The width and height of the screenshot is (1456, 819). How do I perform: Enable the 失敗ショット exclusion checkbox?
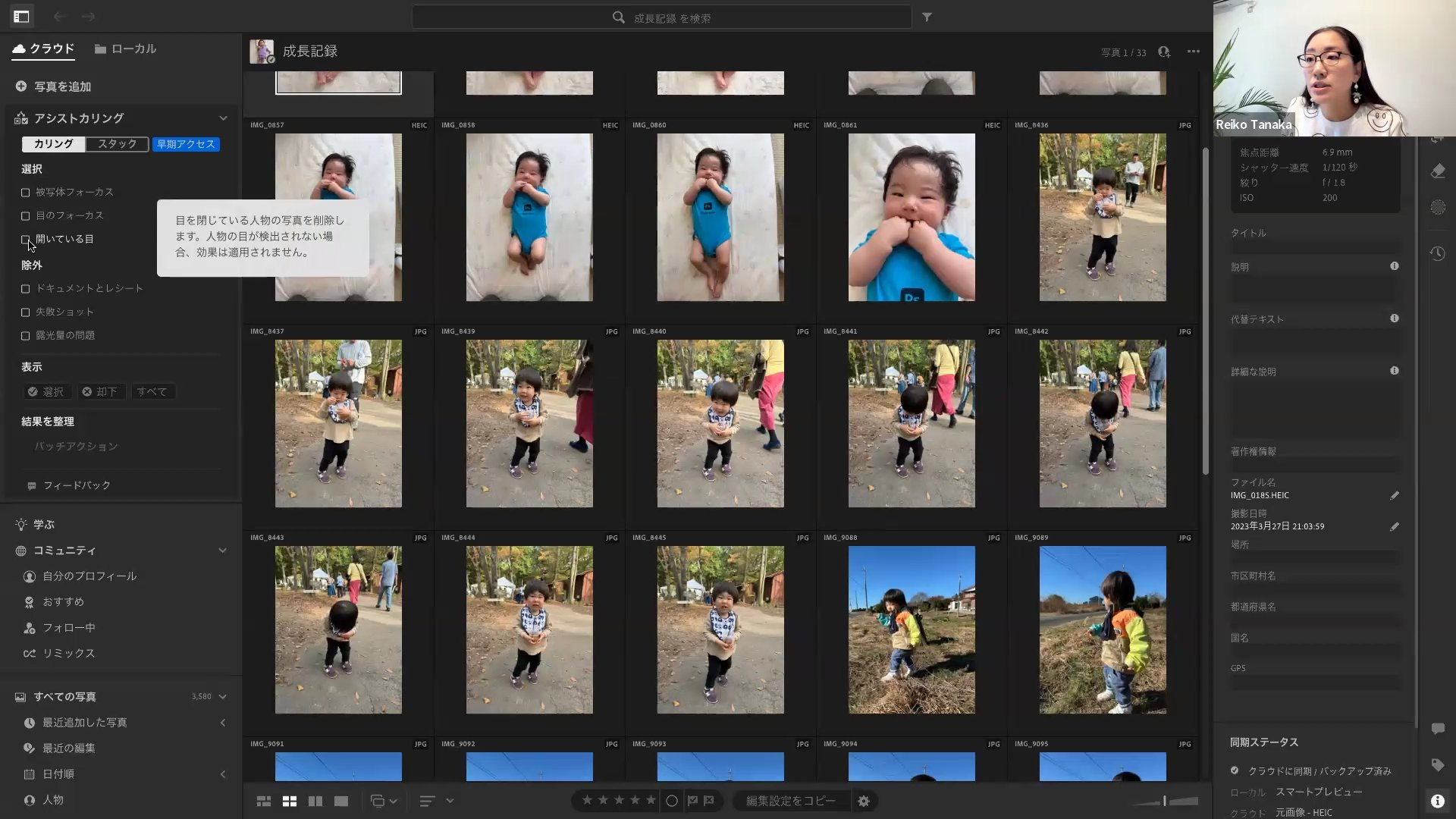pos(25,312)
